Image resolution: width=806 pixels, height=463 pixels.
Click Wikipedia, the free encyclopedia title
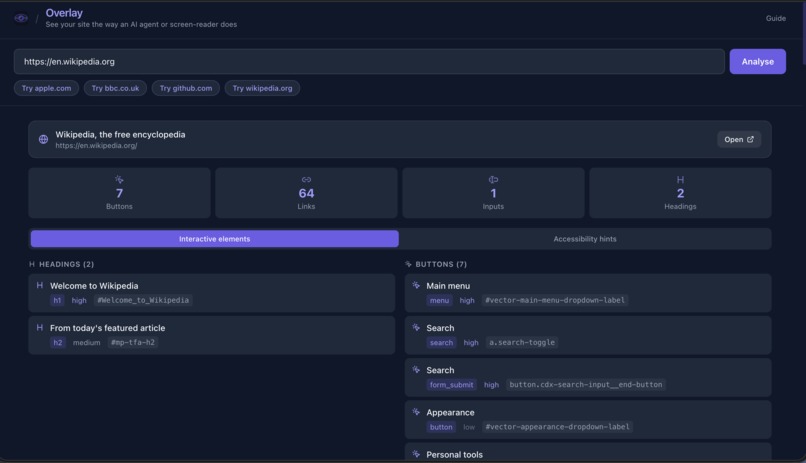click(x=120, y=134)
